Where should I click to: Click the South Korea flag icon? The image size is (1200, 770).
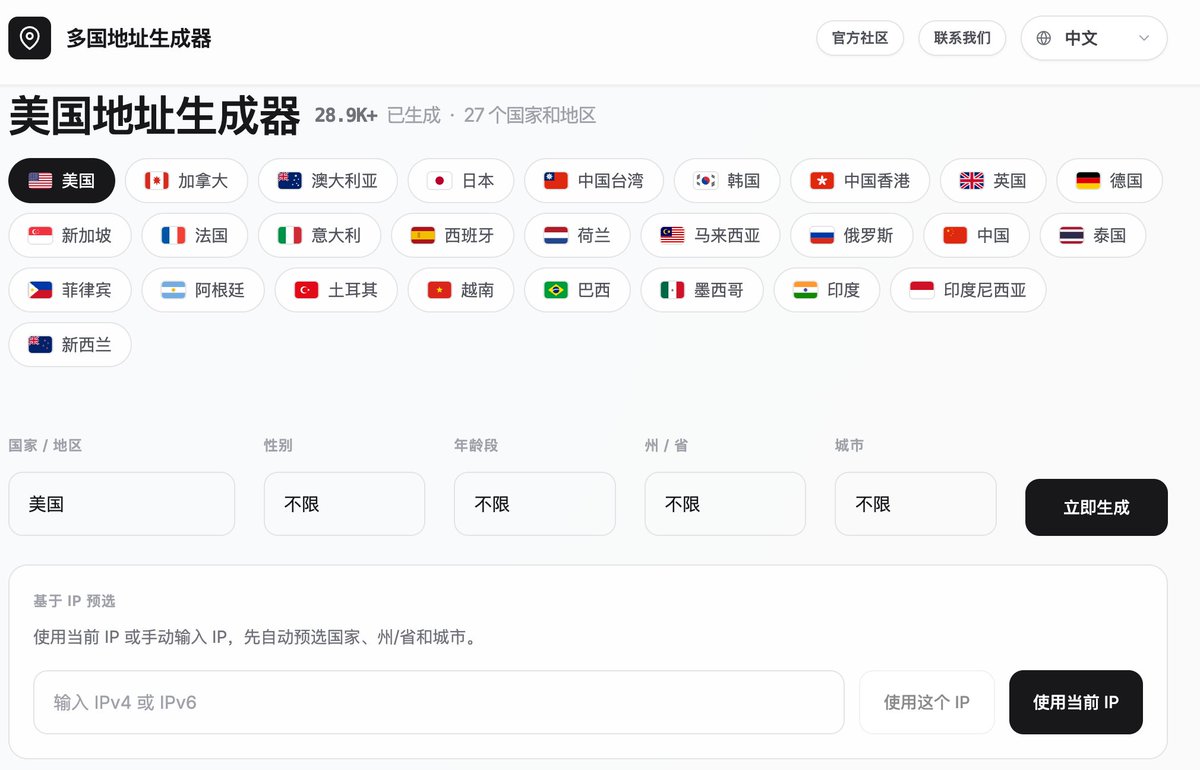[x=706, y=181]
